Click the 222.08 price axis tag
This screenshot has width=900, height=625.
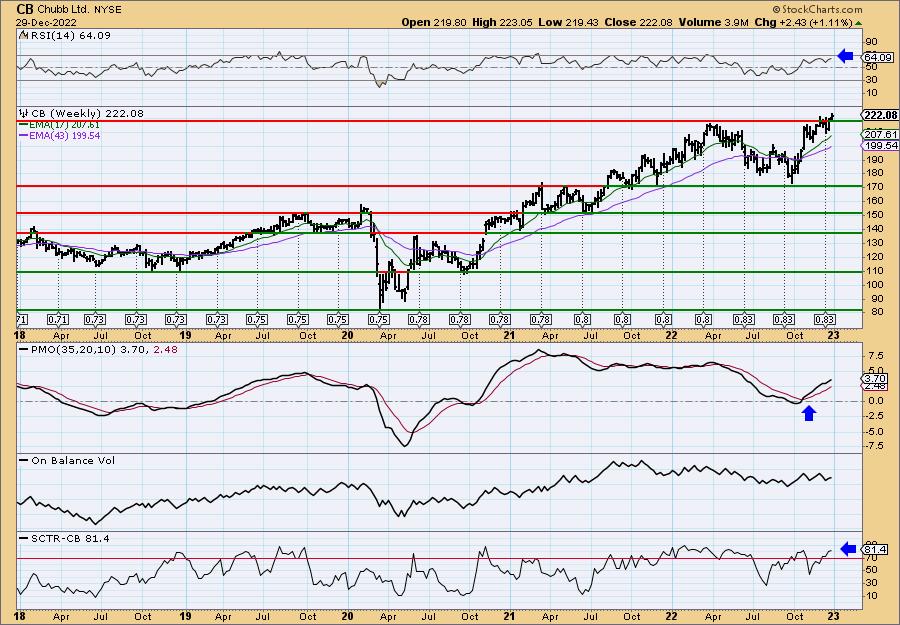[x=880, y=115]
